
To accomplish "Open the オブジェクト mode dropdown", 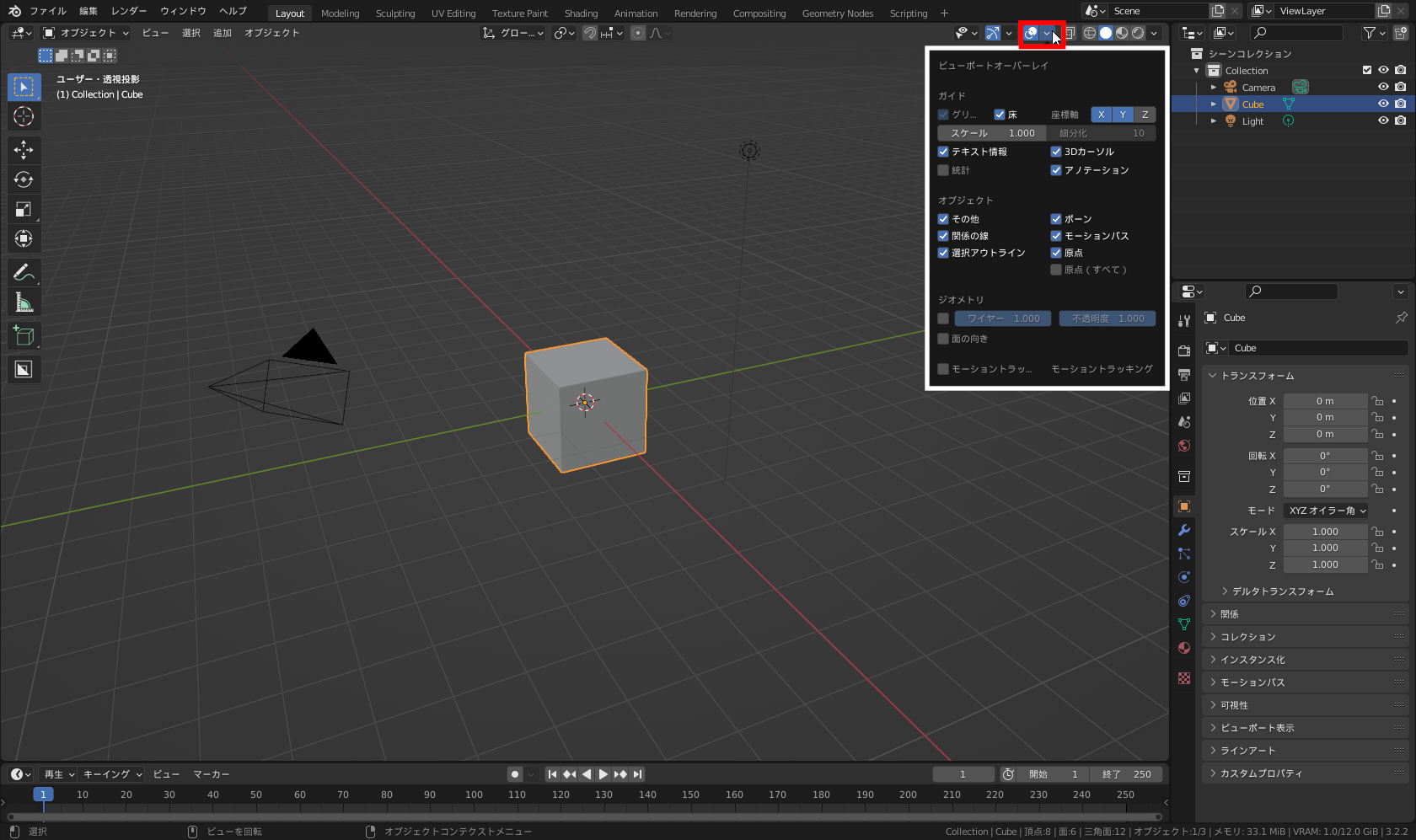I will 86,33.
